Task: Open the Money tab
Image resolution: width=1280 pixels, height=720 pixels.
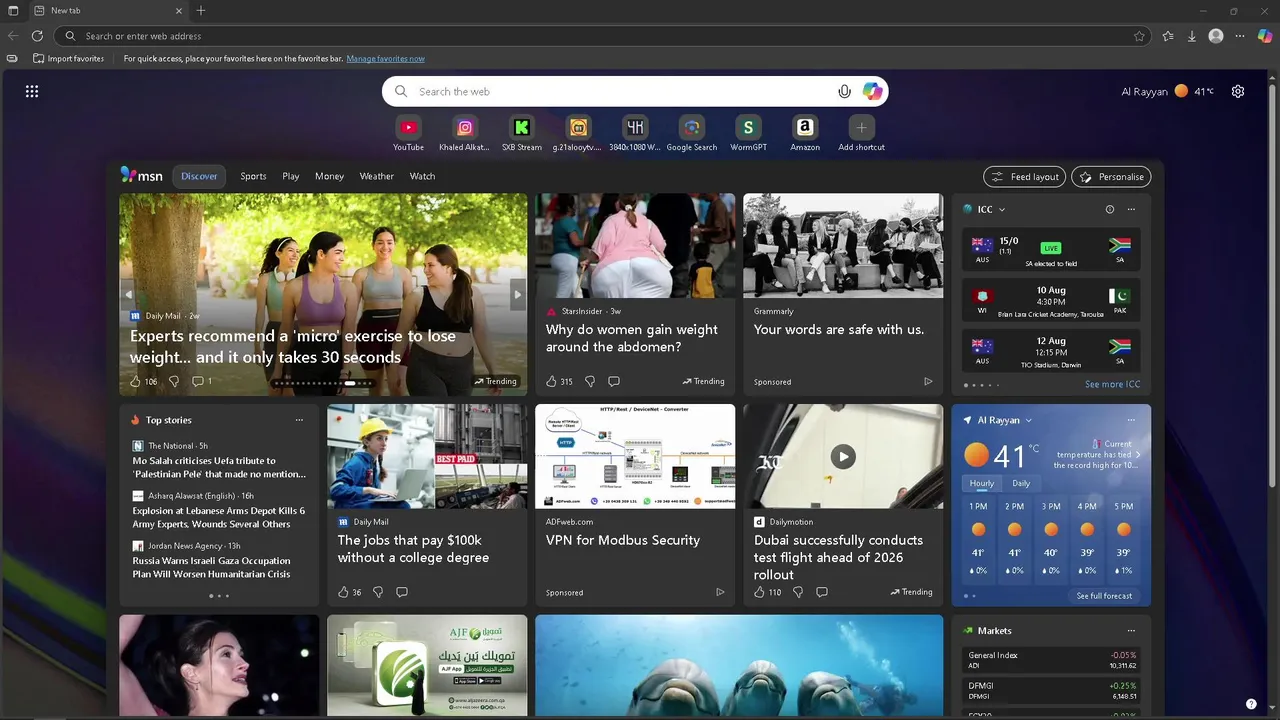Action: tap(329, 176)
